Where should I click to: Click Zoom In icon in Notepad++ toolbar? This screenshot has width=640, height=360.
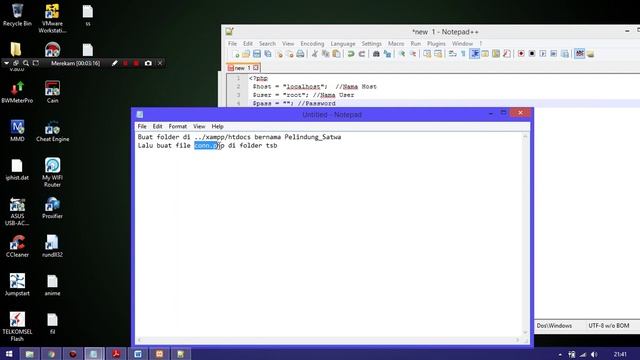(402, 54)
